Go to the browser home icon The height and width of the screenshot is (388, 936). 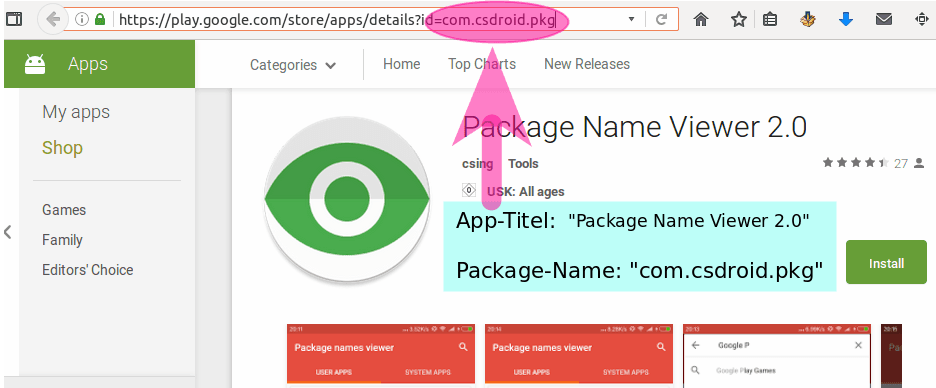701,20
